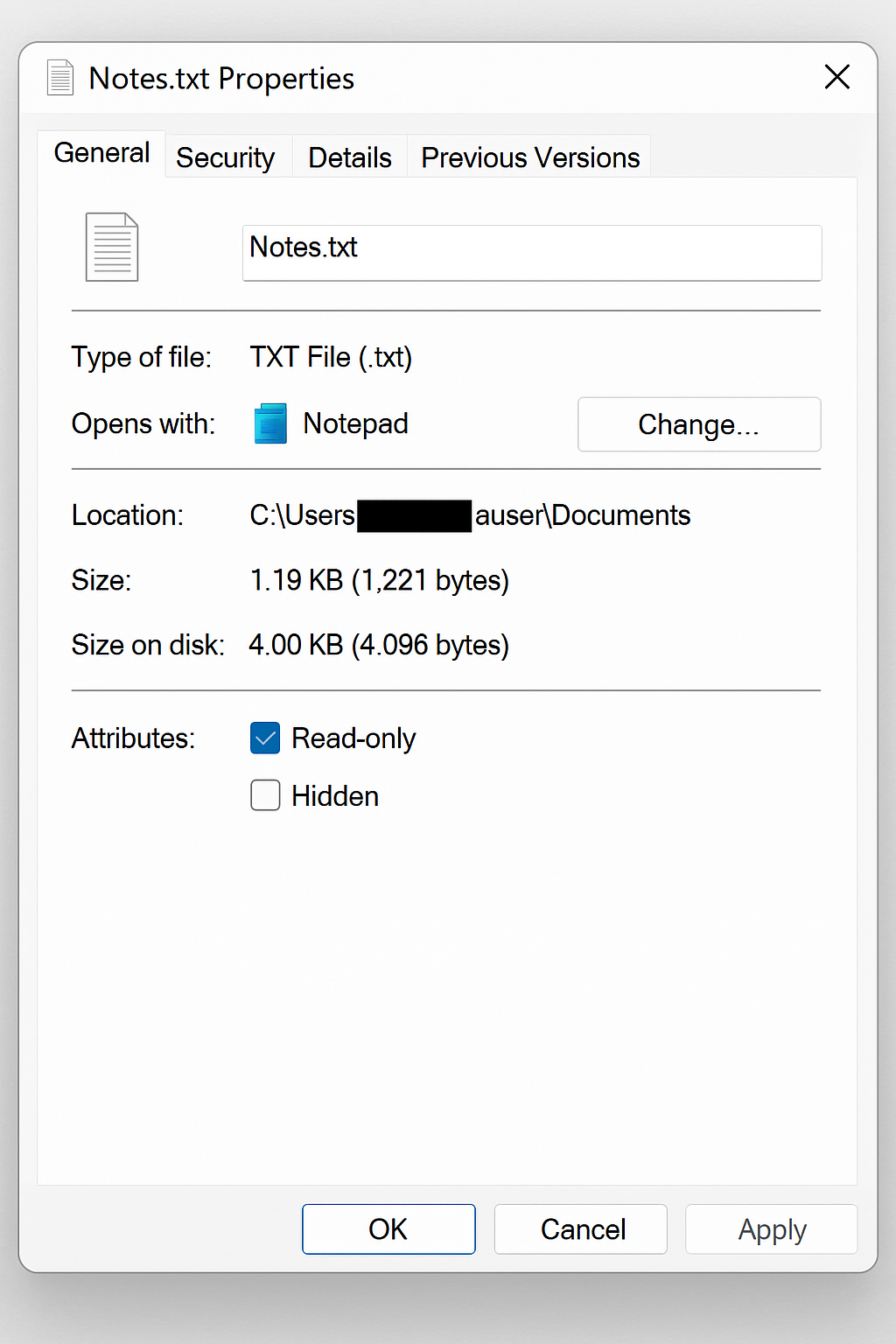The height and width of the screenshot is (1344, 896).
Task: Switch to the Security tab
Action: (x=226, y=157)
